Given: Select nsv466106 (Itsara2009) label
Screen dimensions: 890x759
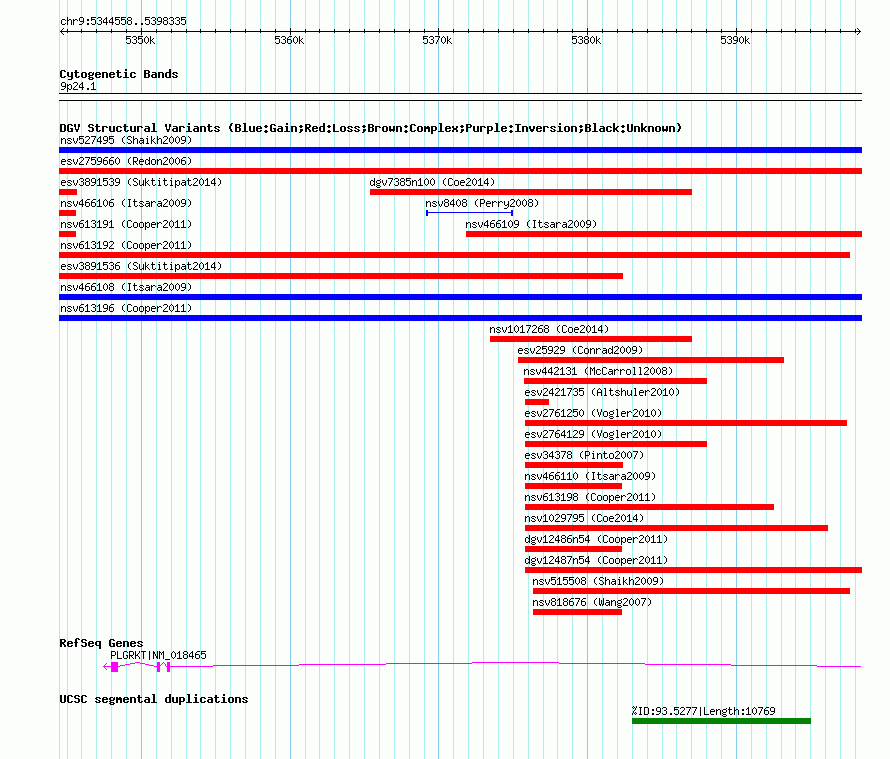Looking at the screenshot, I should click(126, 203).
